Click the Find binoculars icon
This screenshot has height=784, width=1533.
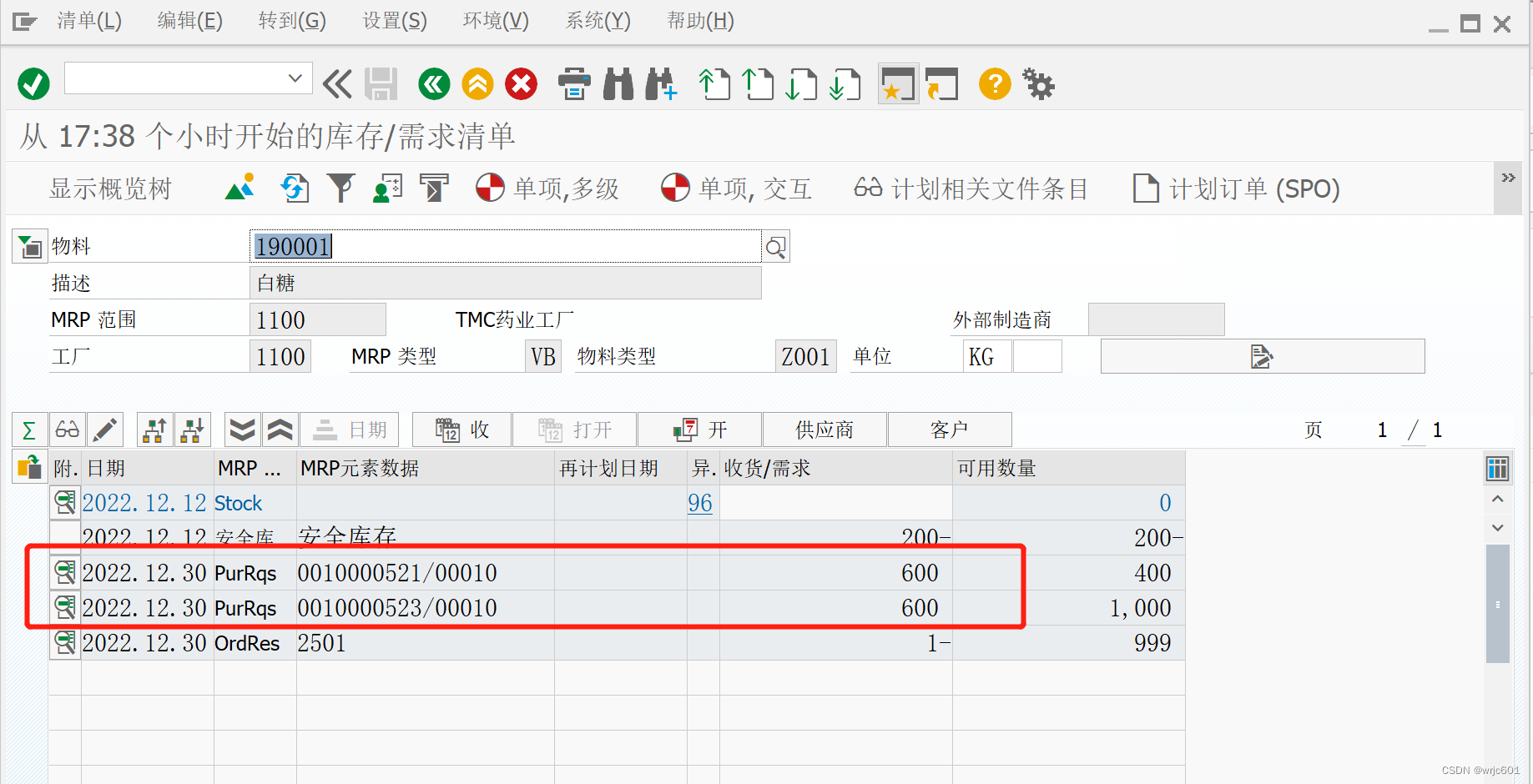click(x=618, y=84)
